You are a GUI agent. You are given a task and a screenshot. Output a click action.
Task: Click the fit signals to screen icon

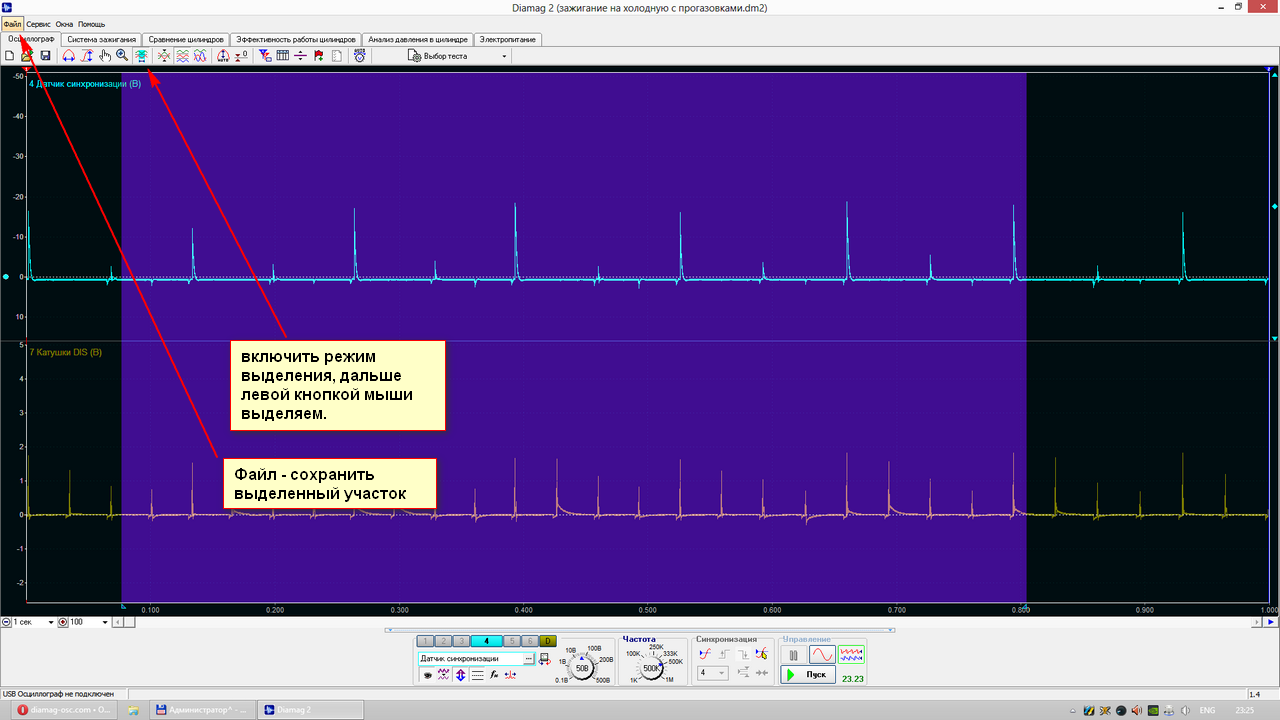click(164, 56)
